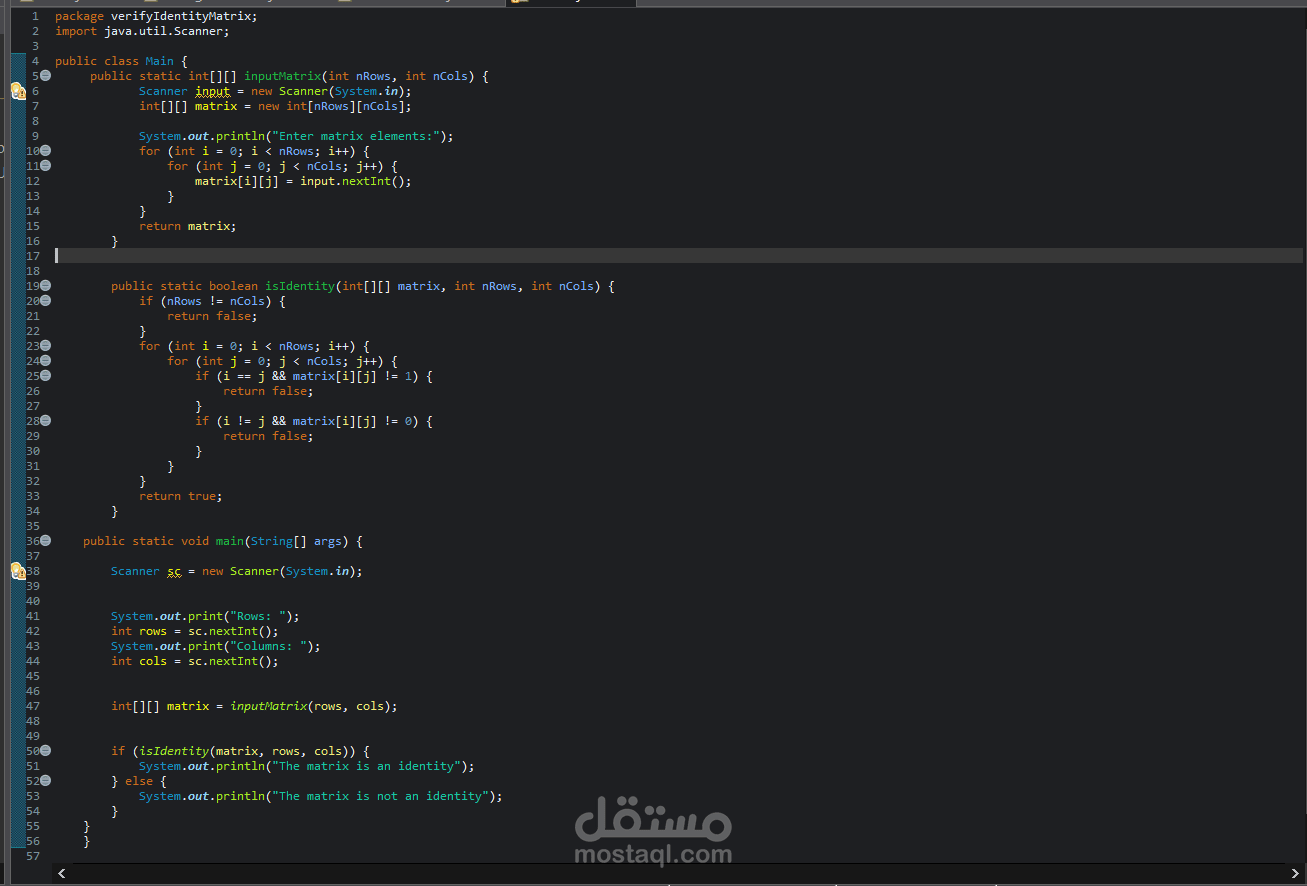Open the warning quick-fix icon on line 38

click(x=18, y=571)
